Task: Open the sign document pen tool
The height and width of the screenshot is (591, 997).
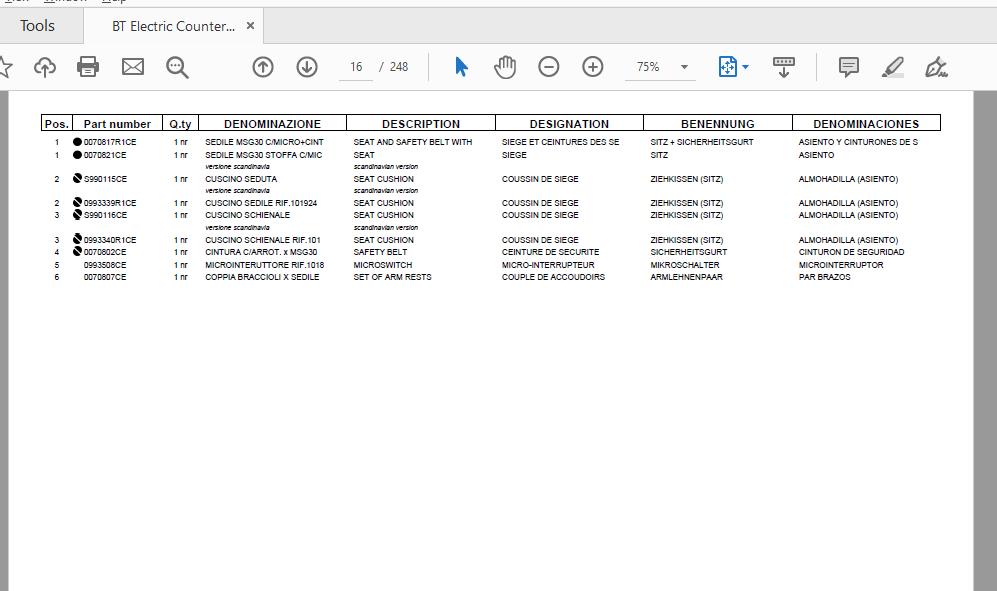Action: coord(937,67)
